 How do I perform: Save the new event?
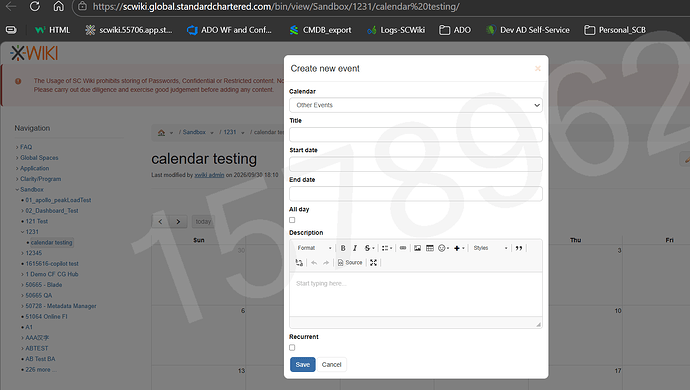coord(303,364)
